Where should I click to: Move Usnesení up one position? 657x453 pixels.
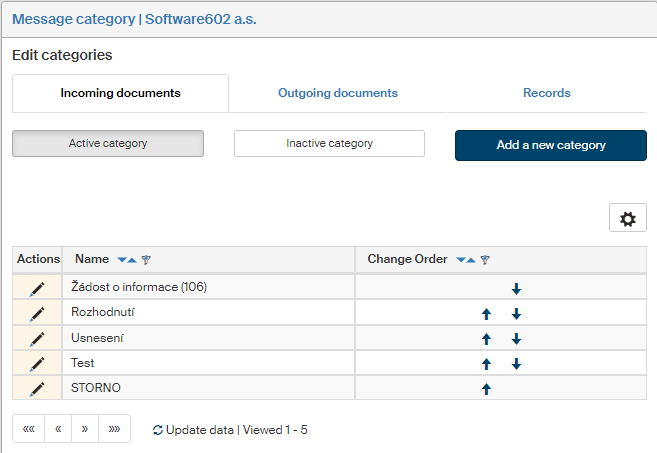[x=486, y=339]
